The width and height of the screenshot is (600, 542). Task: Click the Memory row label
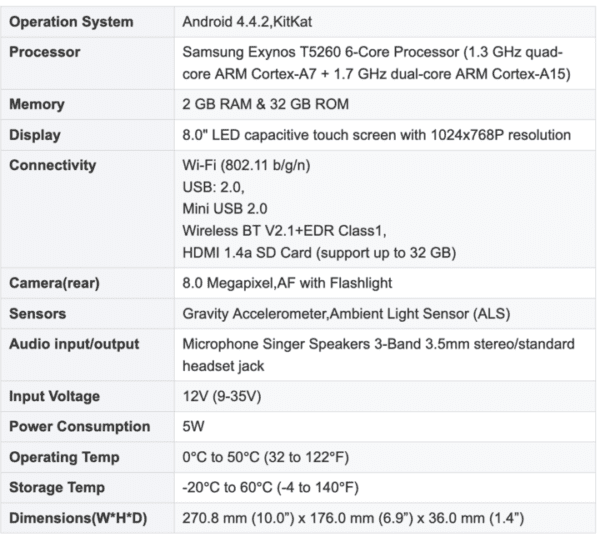[x=37, y=104]
